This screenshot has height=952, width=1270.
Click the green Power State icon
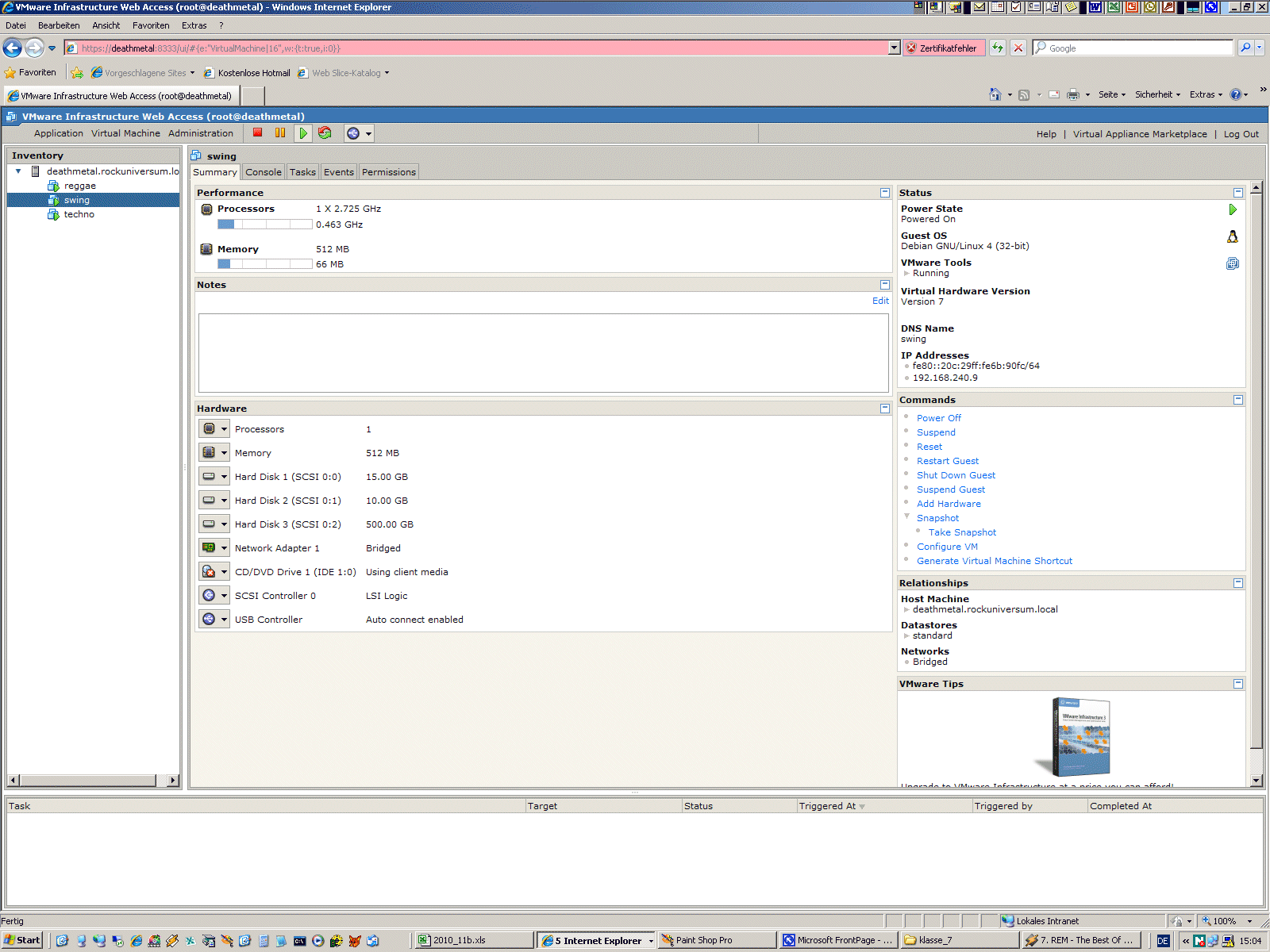[x=1233, y=209]
